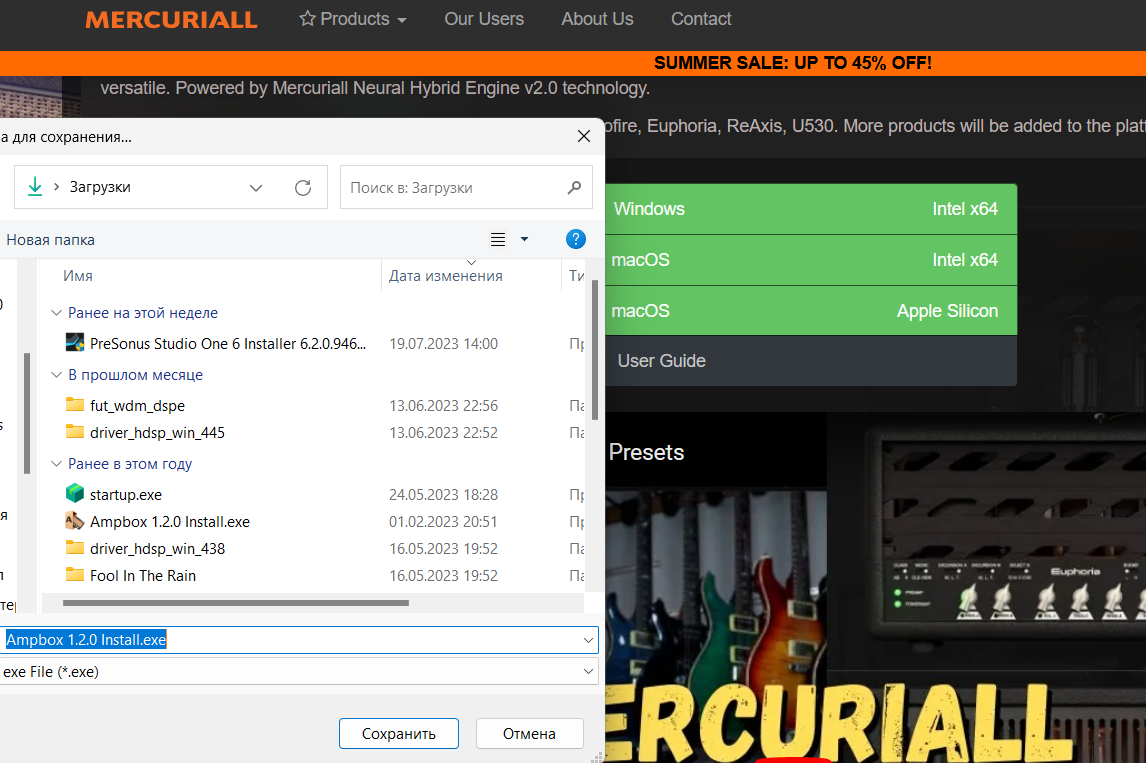Select the driver_hdsp_win_445 folder
1146x763 pixels.
pyautogui.click(x=157, y=433)
